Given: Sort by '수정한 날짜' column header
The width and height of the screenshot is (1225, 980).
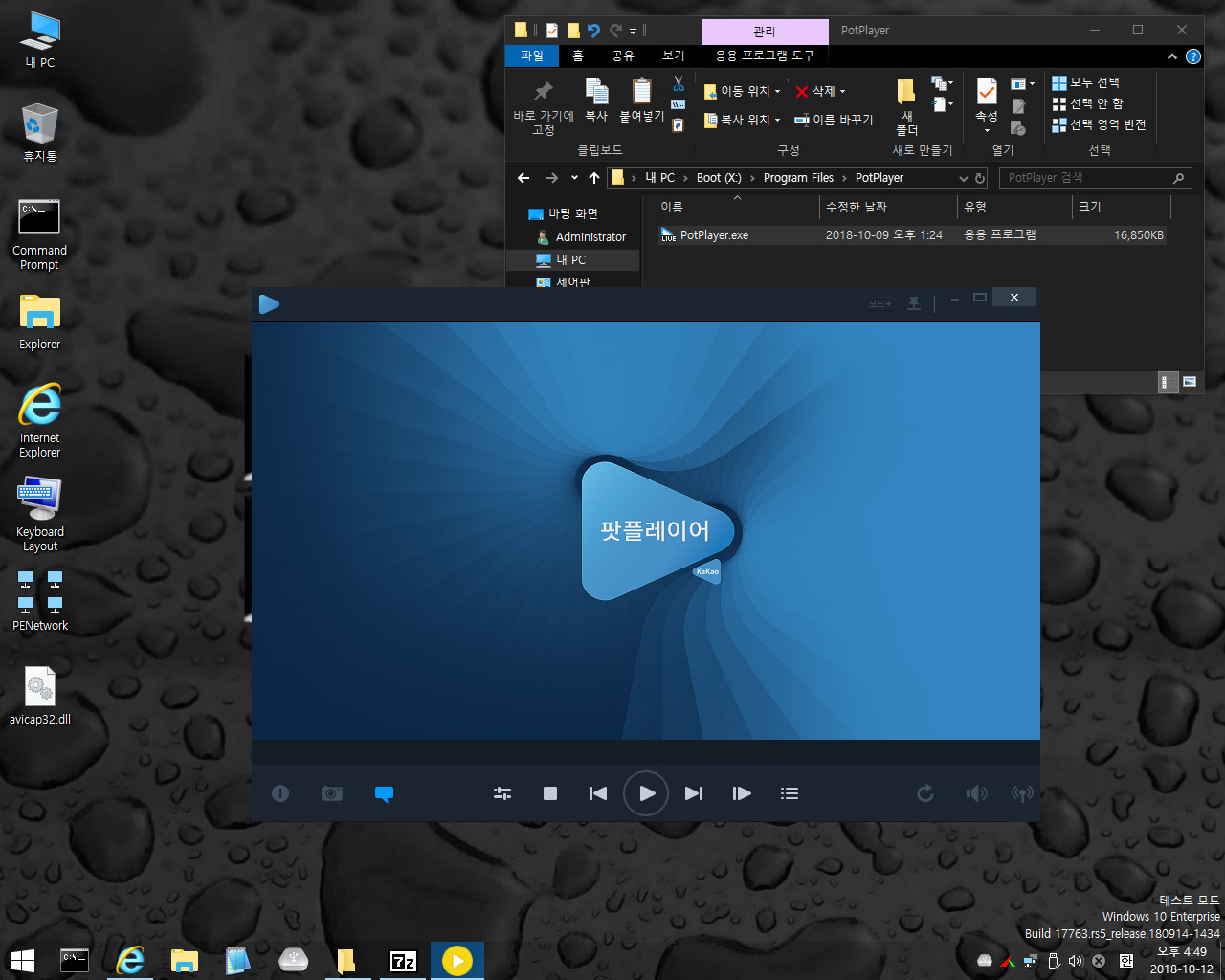Looking at the screenshot, I should click(889, 207).
